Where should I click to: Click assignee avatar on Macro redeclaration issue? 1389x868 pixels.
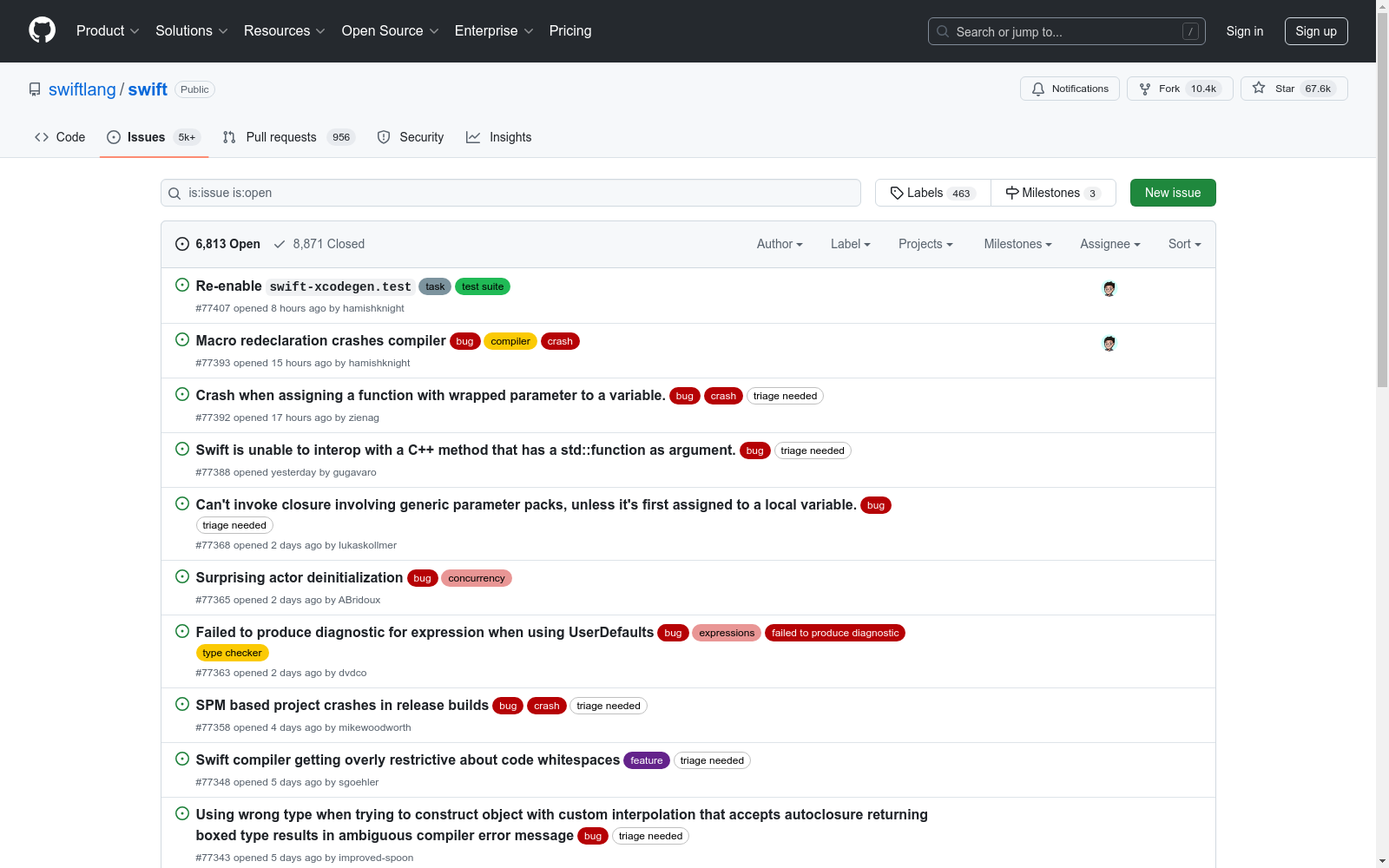(1109, 343)
